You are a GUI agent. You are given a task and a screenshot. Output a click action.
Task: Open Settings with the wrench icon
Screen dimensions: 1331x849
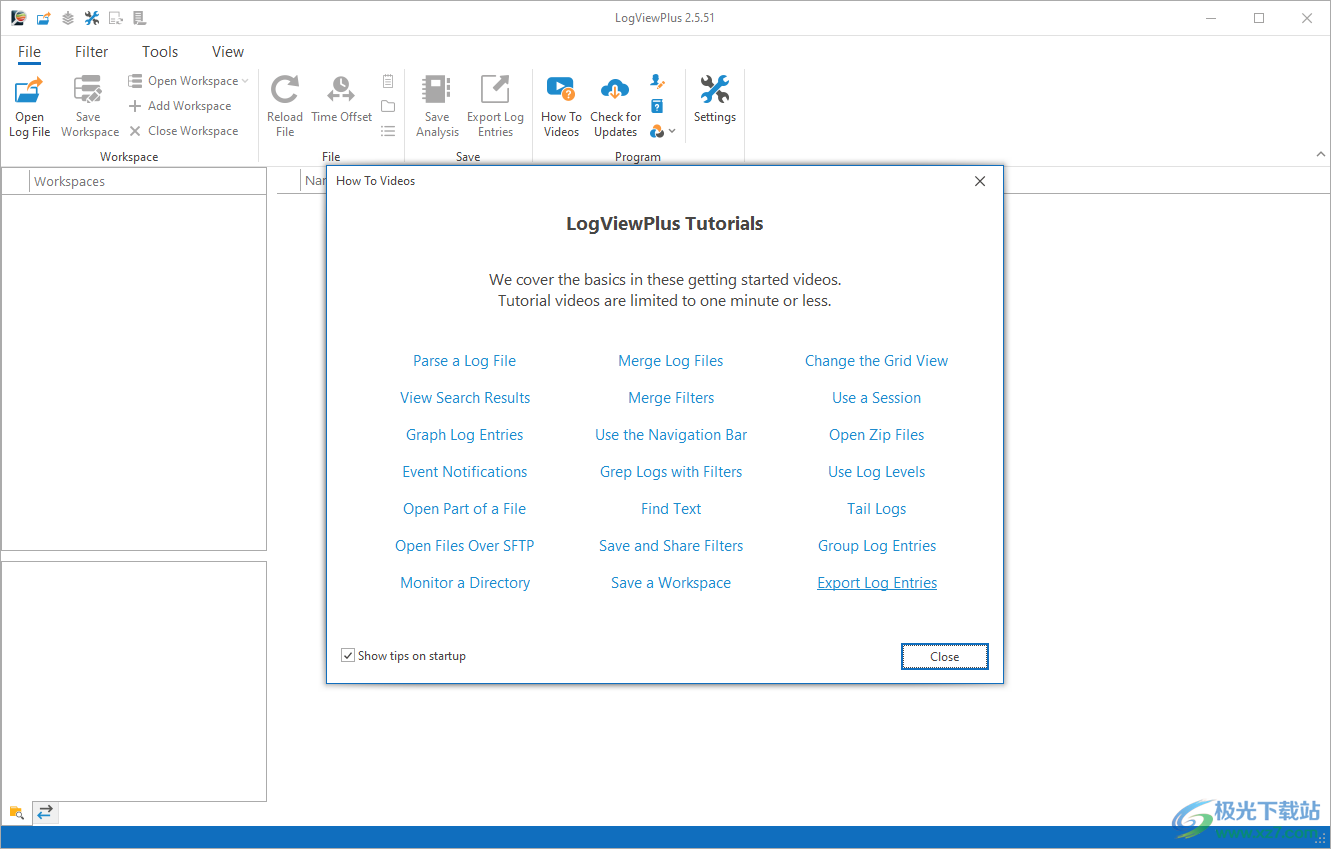coord(714,90)
